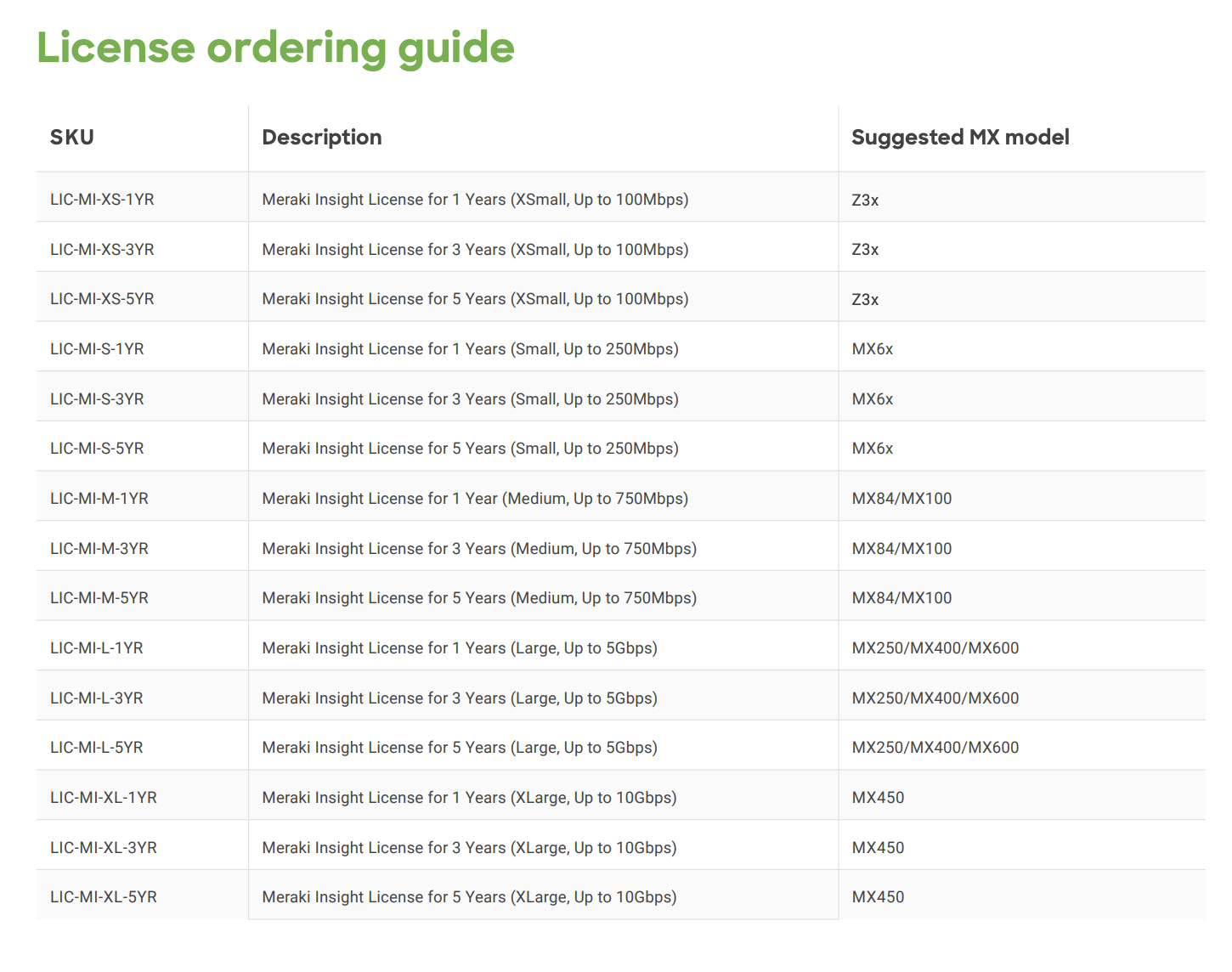Click the Suggested MX model header
Screen dimensions: 1232x972
961,137
